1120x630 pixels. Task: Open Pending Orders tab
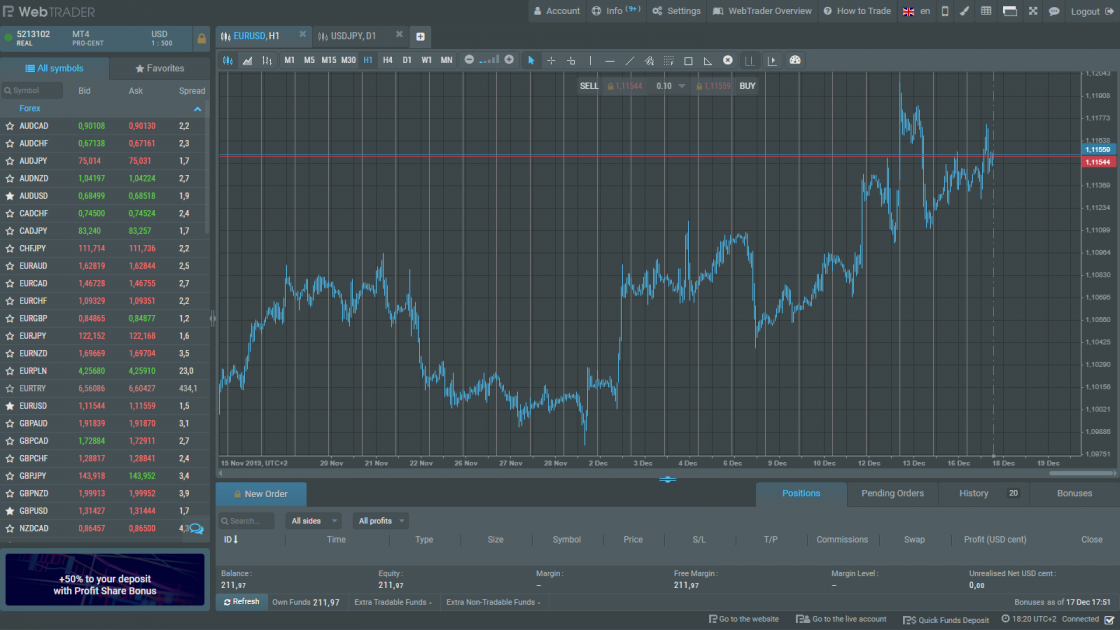892,493
